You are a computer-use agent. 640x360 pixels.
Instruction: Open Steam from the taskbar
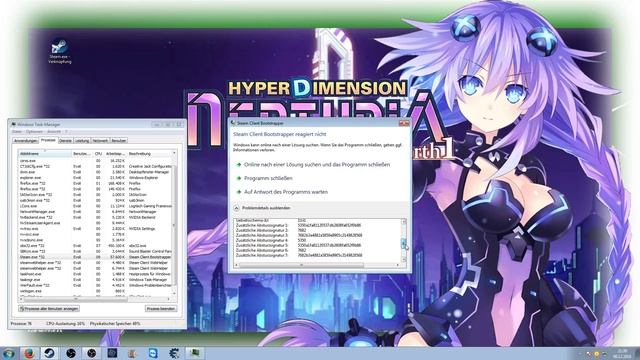coord(50,353)
